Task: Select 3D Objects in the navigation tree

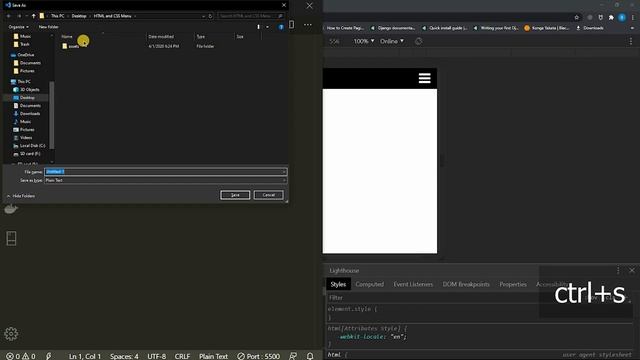Action: (26, 89)
